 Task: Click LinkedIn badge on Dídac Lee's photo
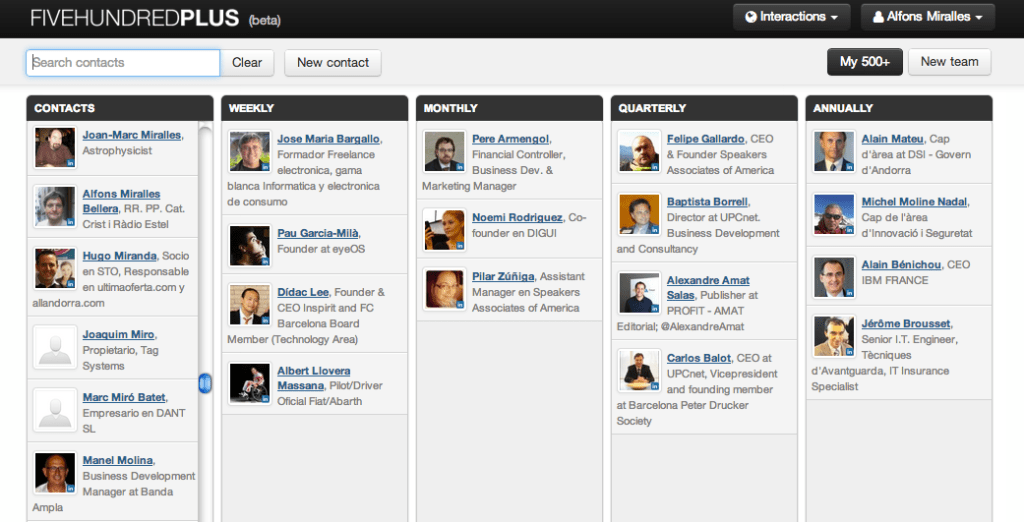tap(263, 319)
